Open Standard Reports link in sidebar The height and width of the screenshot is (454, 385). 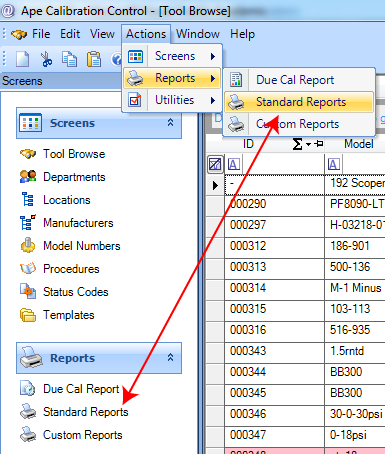click(86, 412)
